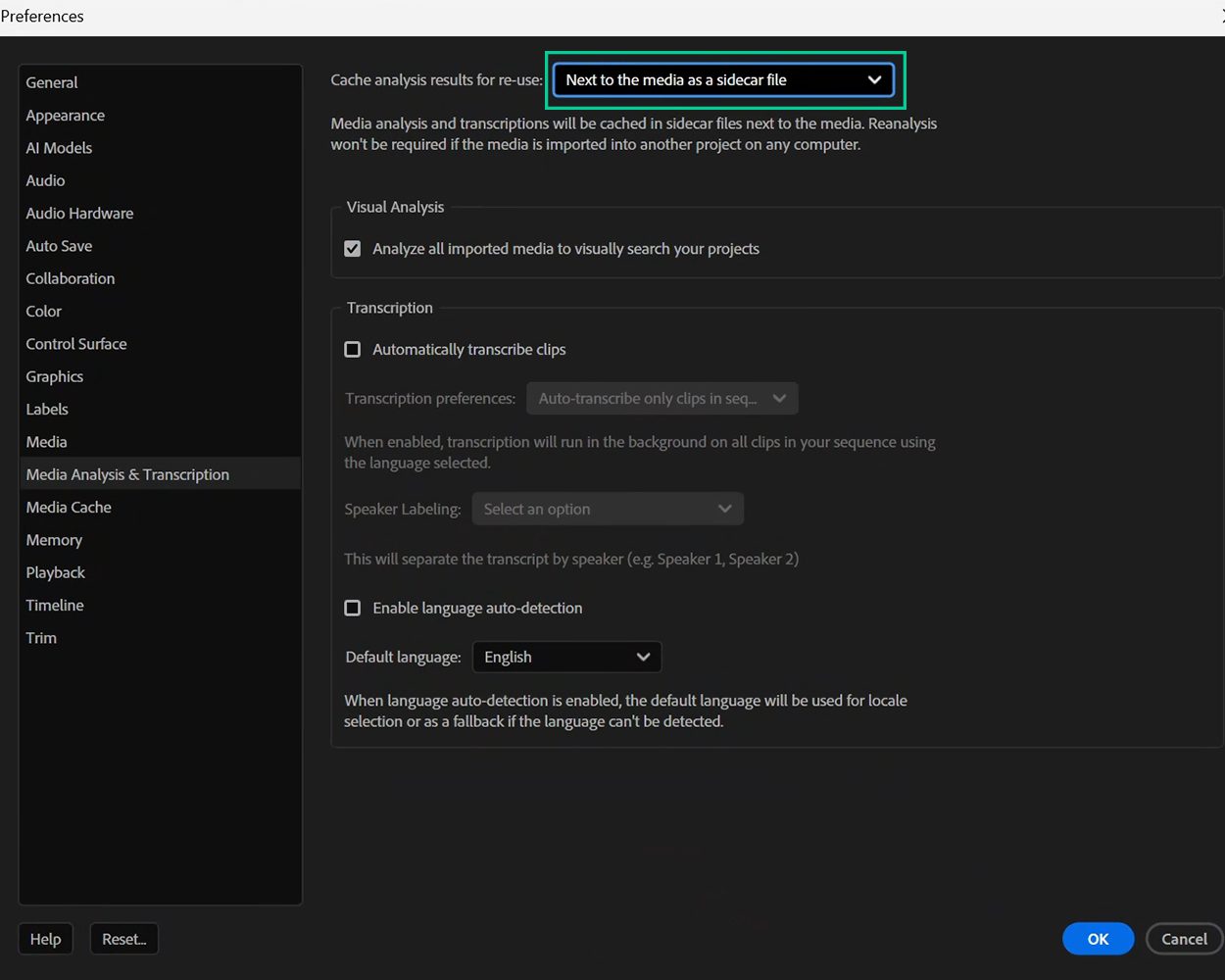Click the Help button
This screenshot has width=1225, height=980.
pyautogui.click(x=45, y=938)
